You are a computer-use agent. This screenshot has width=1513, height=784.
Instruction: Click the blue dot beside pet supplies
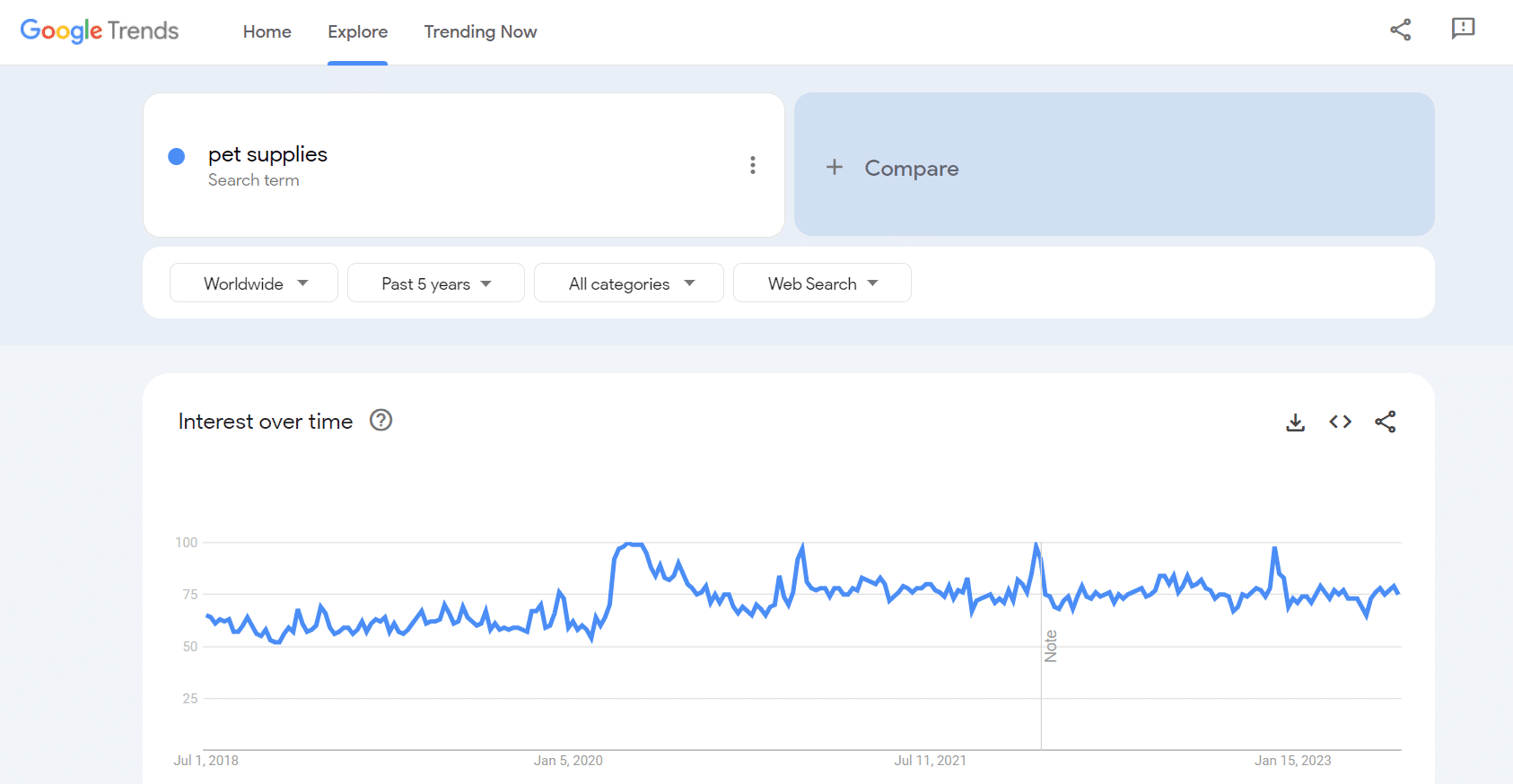[177, 157]
